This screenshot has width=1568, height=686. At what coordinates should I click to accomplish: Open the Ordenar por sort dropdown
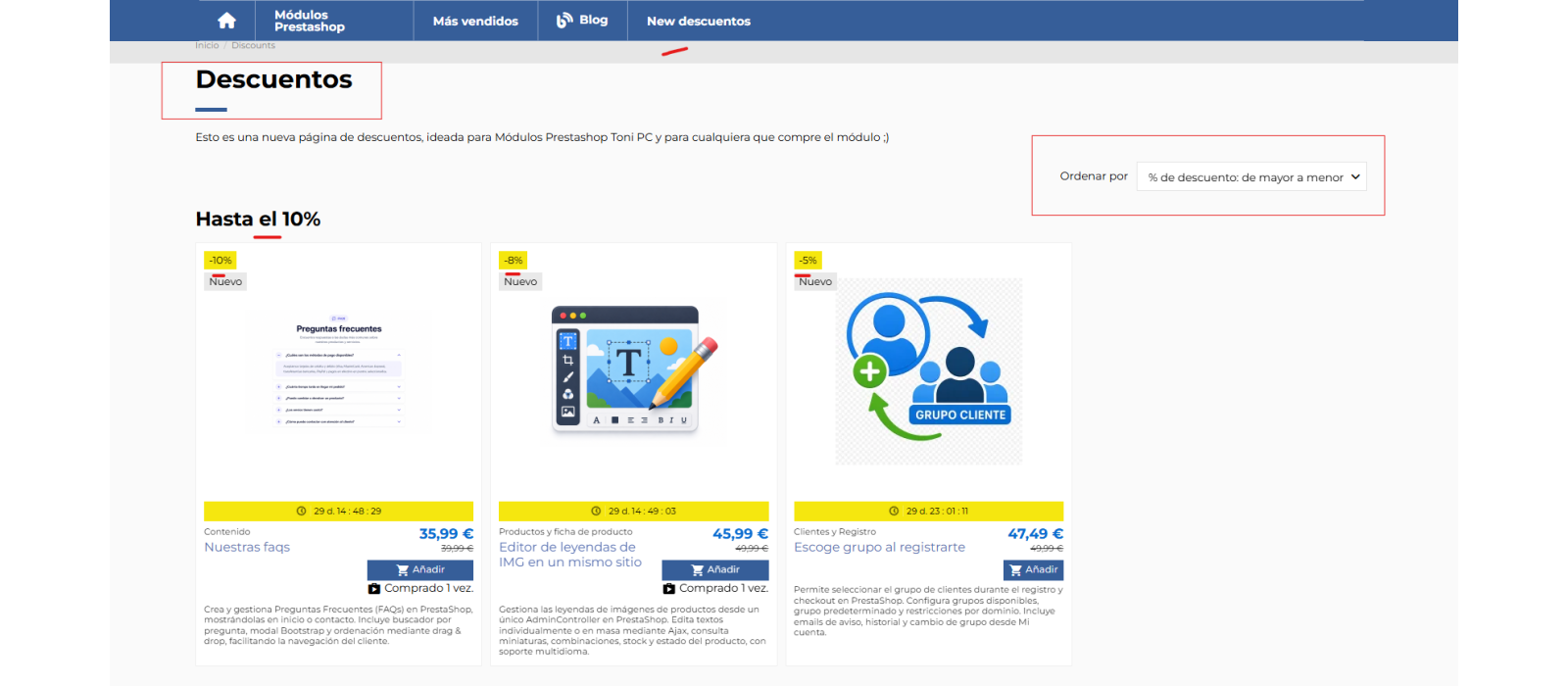[x=1251, y=177]
